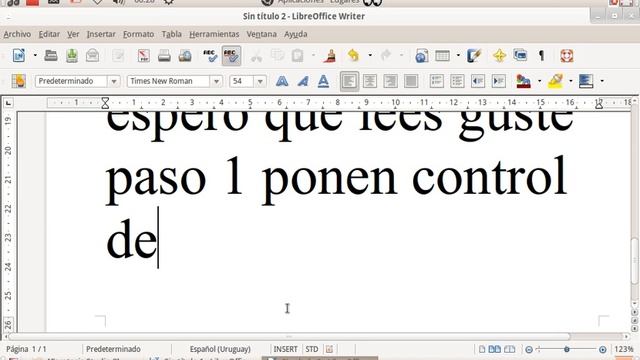Toggle Underline formatting

pos(323,81)
